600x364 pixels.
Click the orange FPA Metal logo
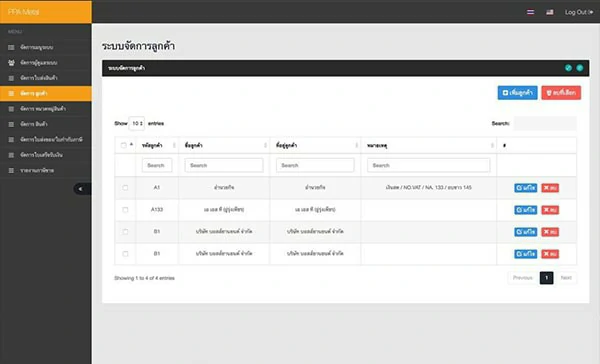46,12
